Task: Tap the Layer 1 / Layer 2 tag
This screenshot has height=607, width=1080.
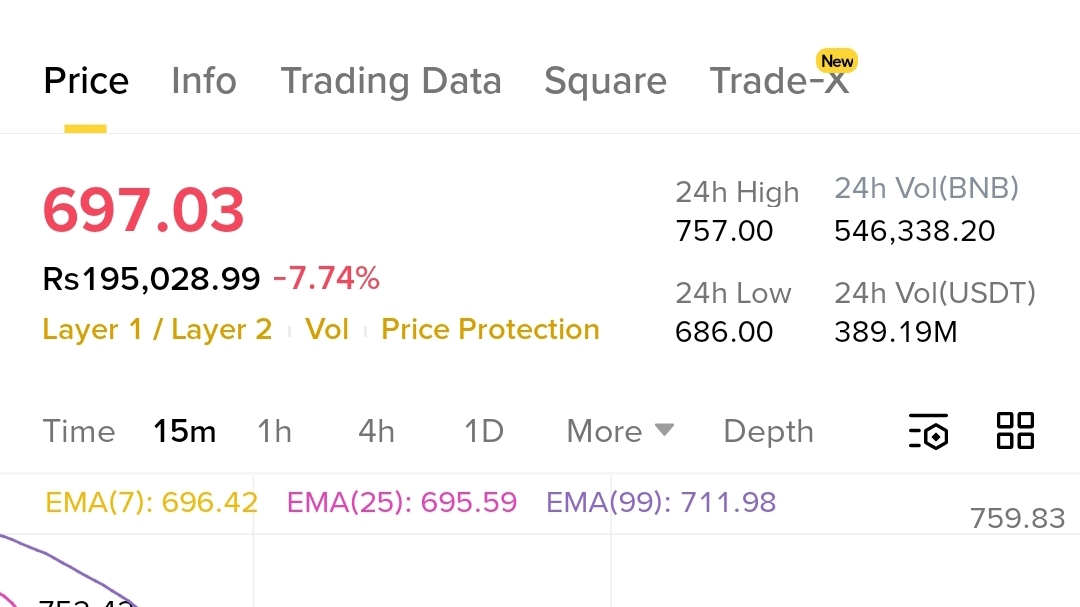Action: coord(157,329)
